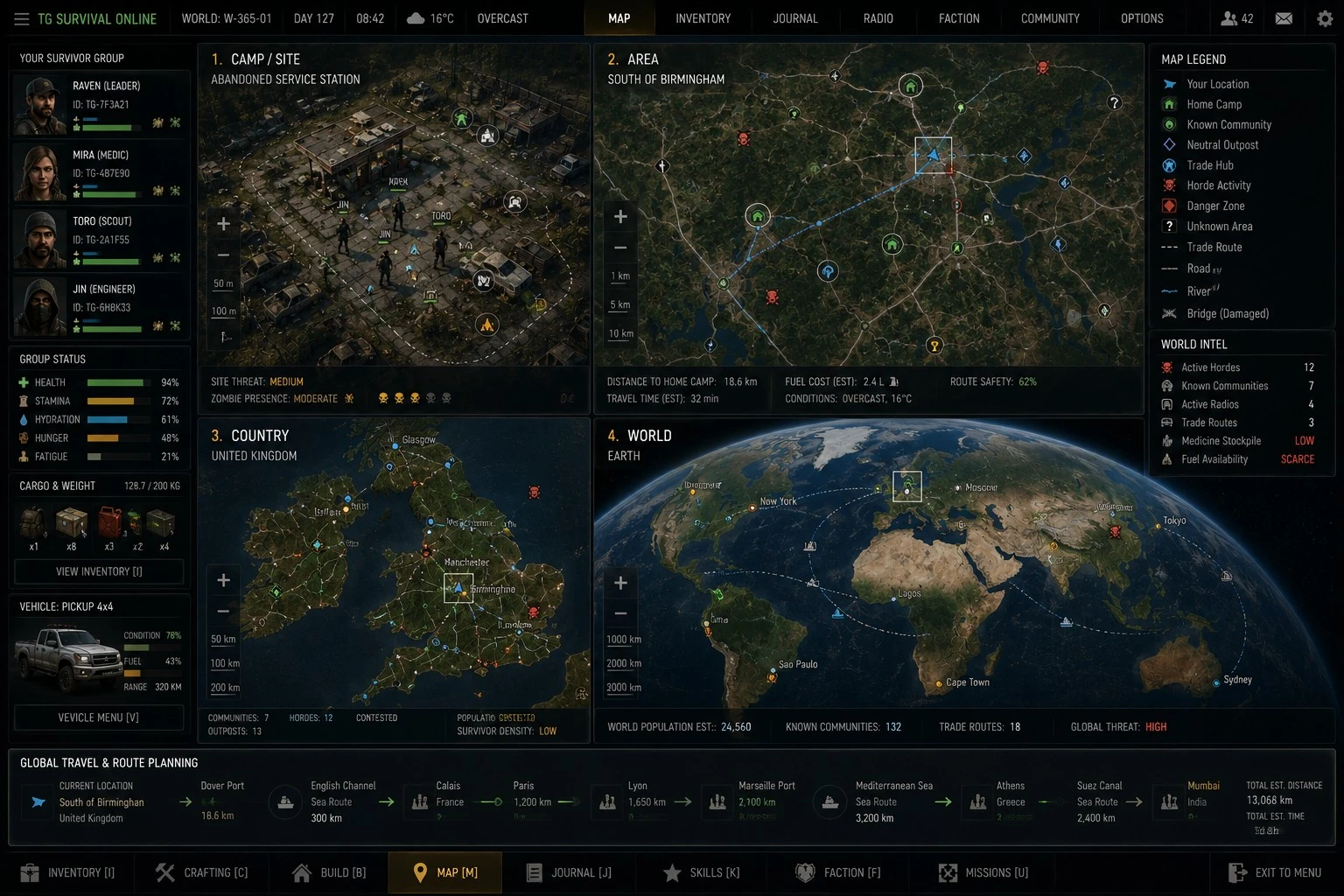The image size is (1344, 896).
Task: Click the pickup 4x4 vehicle image
Action: pos(67,659)
